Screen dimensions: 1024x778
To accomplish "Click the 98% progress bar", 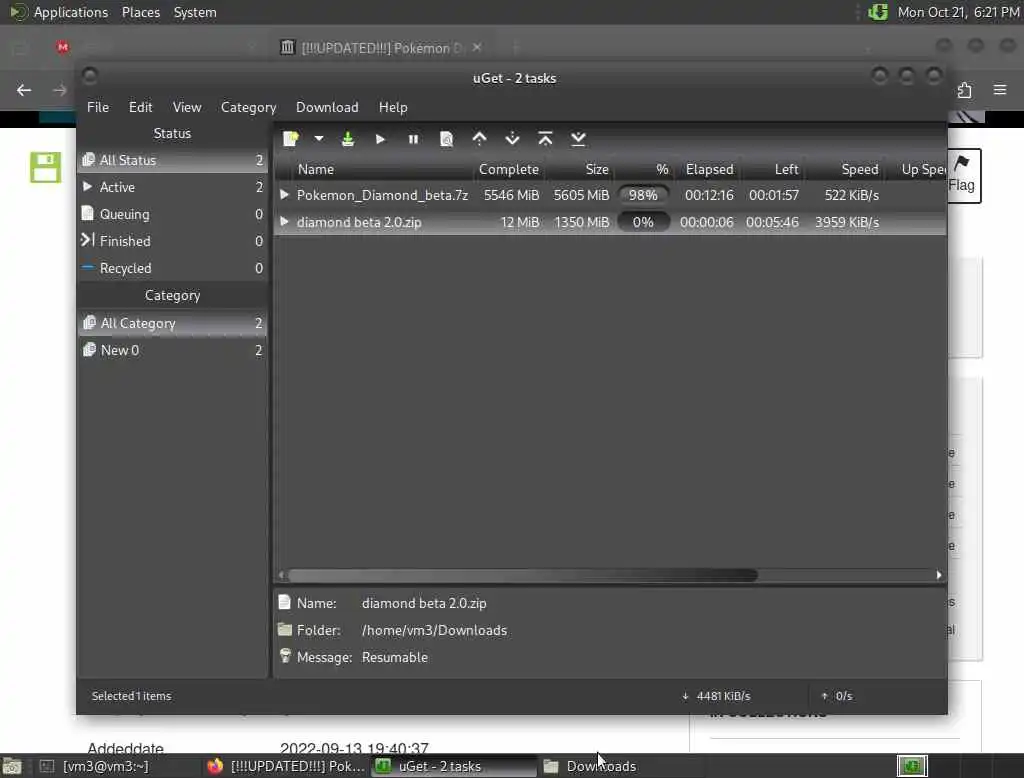I will coord(643,195).
